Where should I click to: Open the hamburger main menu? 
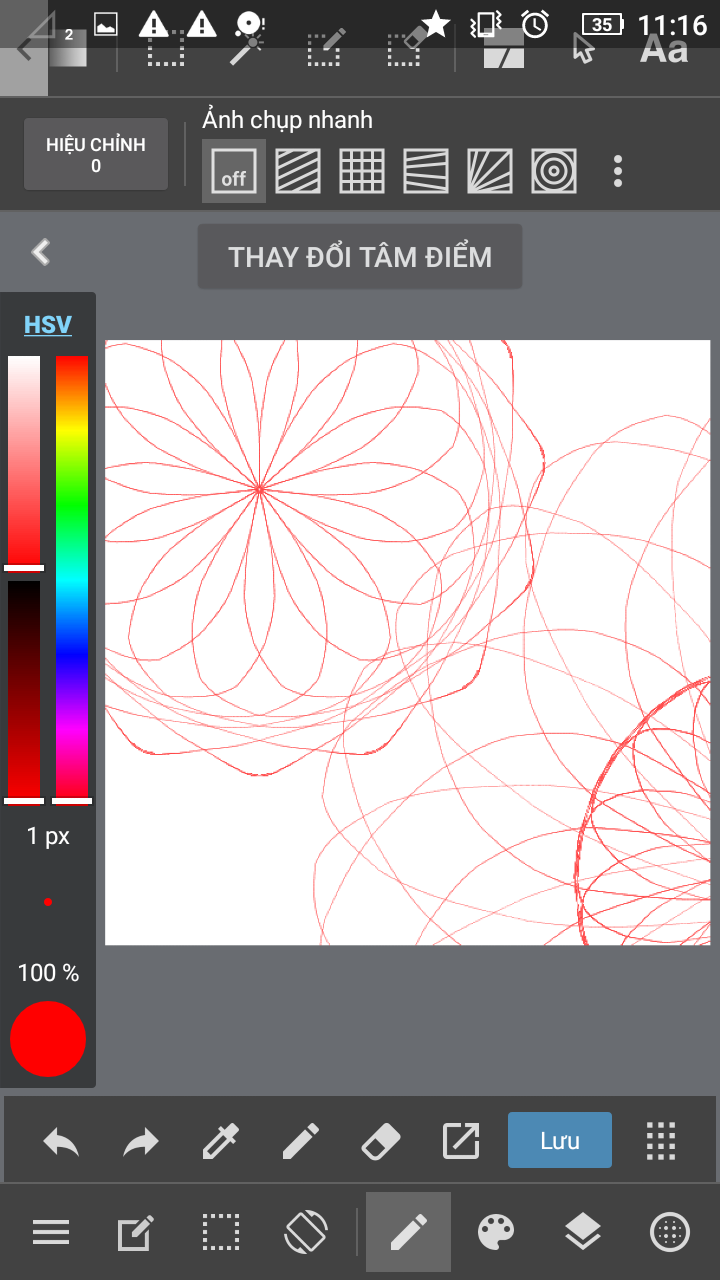click(51, 1233)
